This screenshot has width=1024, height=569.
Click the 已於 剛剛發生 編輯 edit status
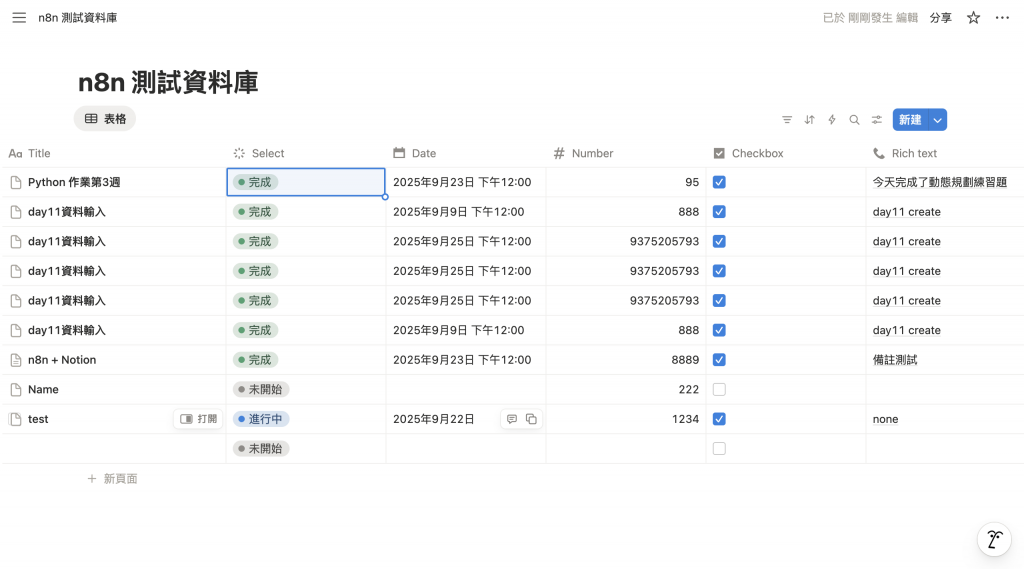[x=870, y=18]
